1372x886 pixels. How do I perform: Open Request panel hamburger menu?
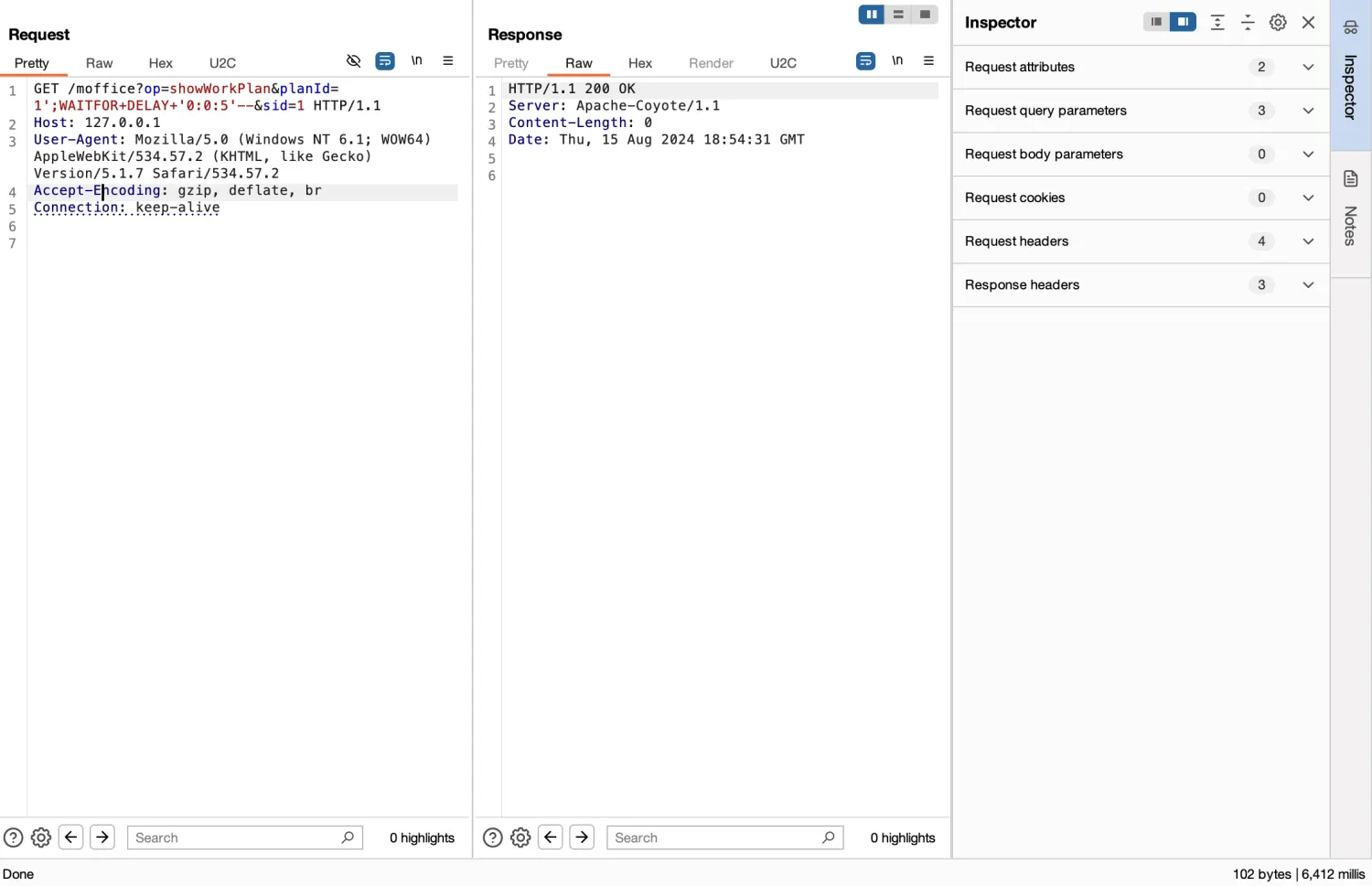coord(448,61)
